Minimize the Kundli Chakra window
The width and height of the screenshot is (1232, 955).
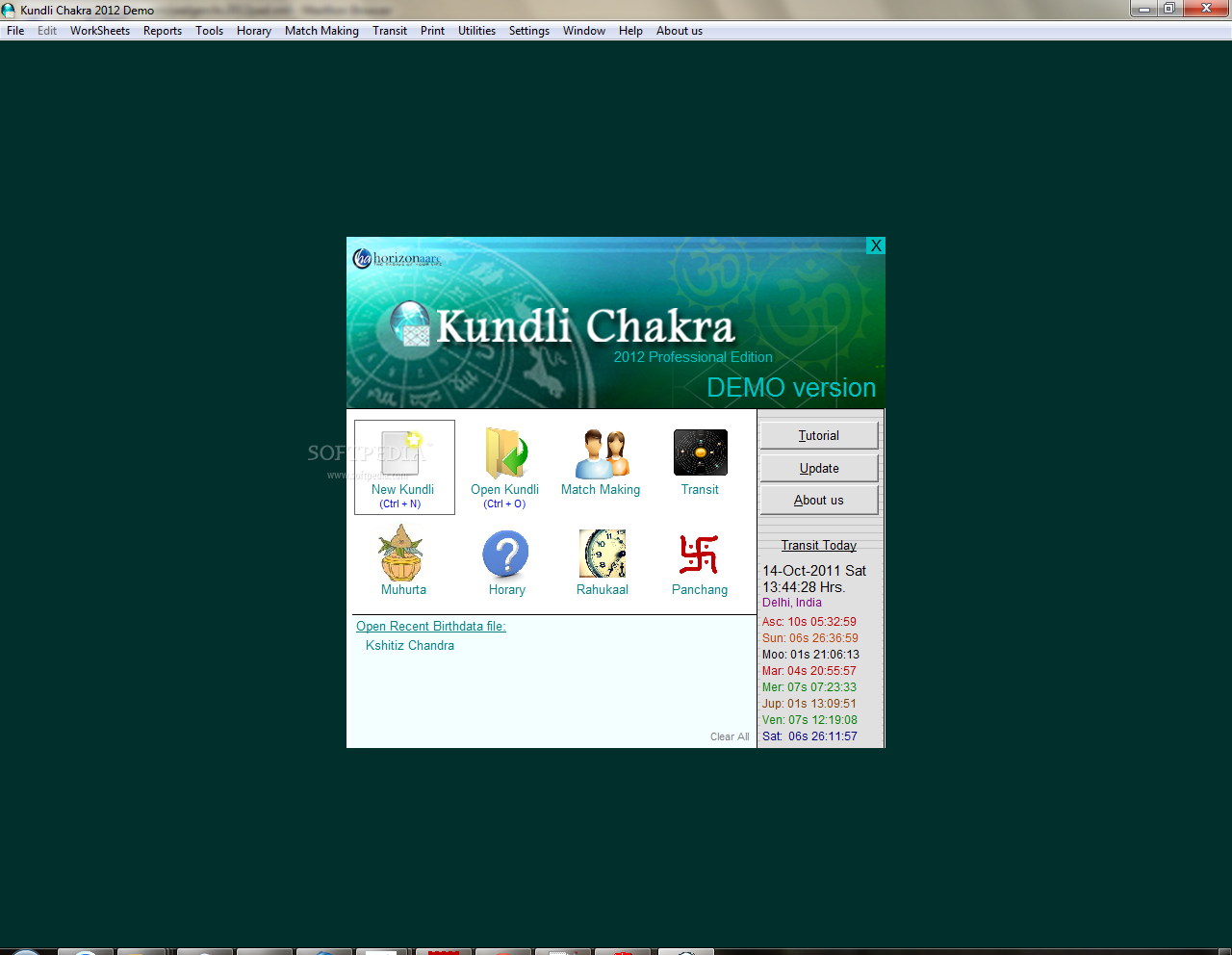tap(1143, 9)
